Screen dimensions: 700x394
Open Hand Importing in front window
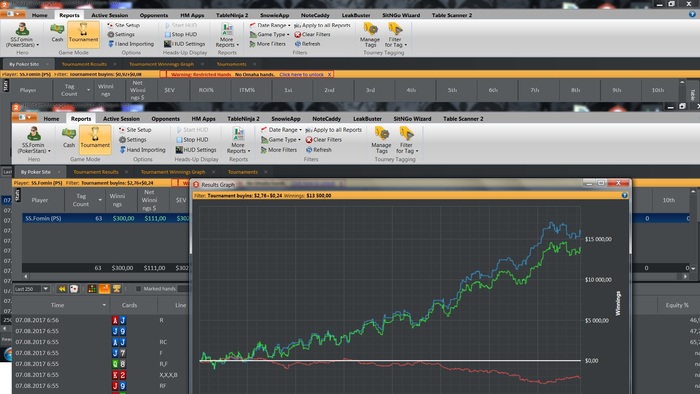(142, 150)
